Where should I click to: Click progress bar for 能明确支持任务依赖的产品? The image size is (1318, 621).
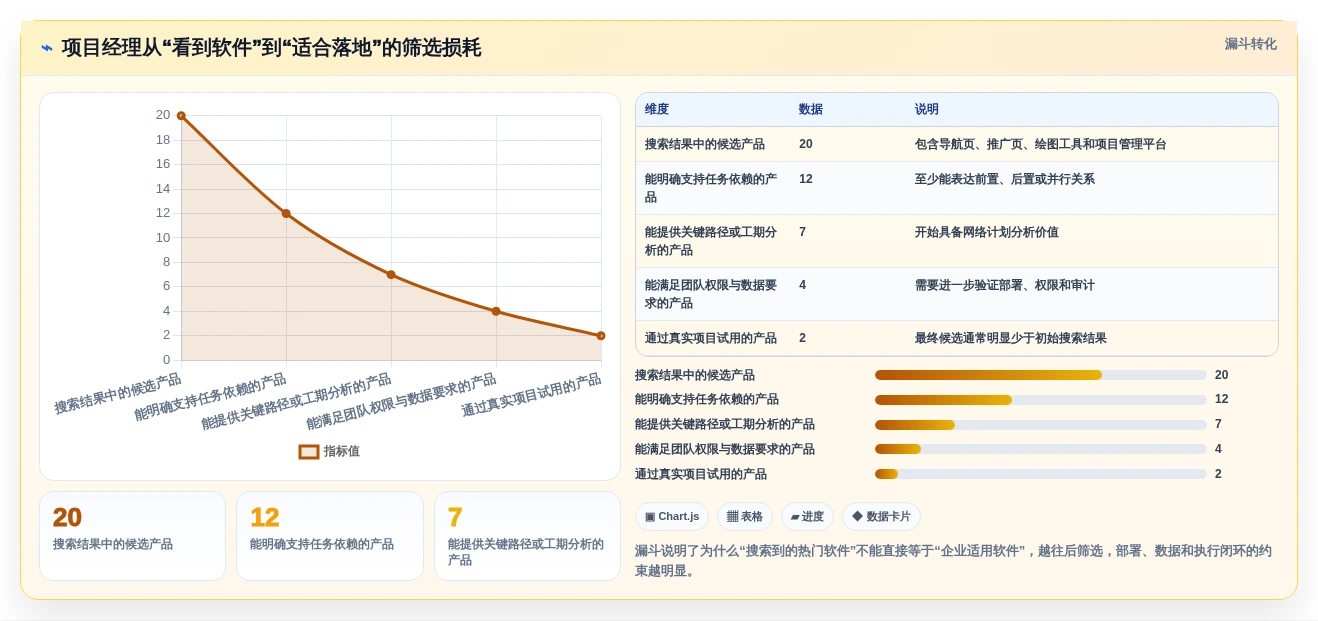tap(1041, 400)
